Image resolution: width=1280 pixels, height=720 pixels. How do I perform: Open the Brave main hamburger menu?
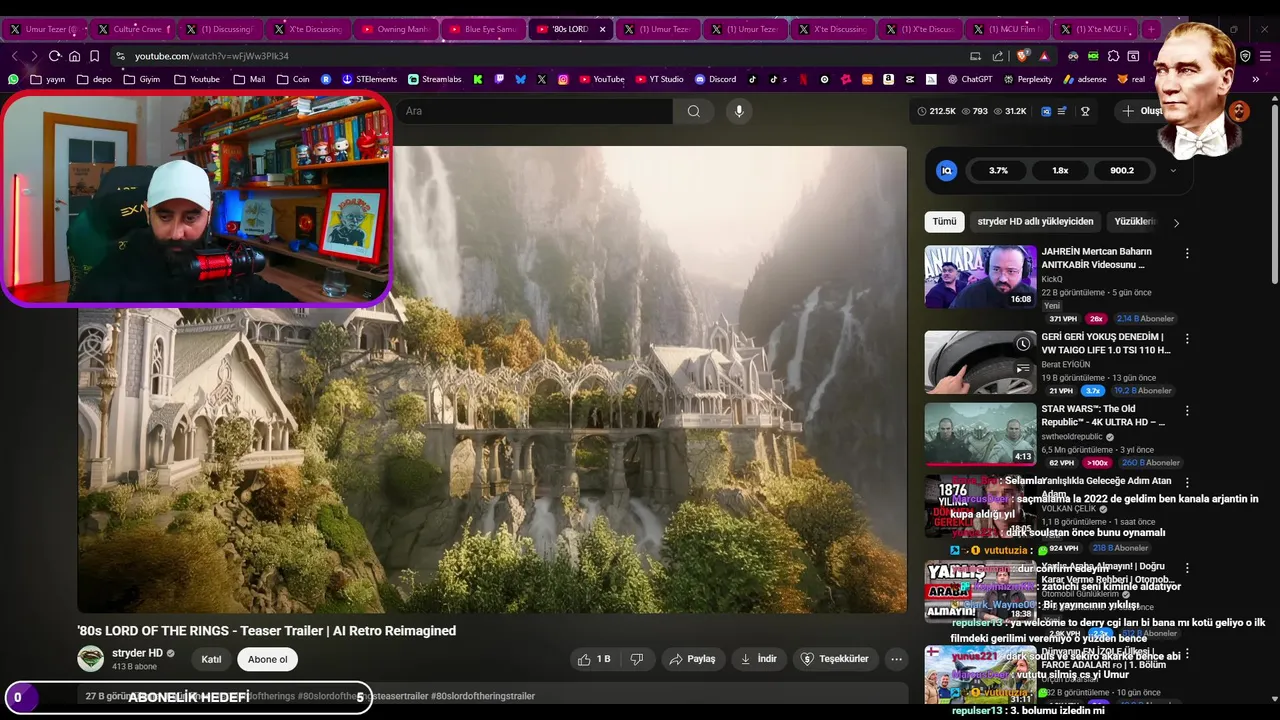coord(1266,56)
